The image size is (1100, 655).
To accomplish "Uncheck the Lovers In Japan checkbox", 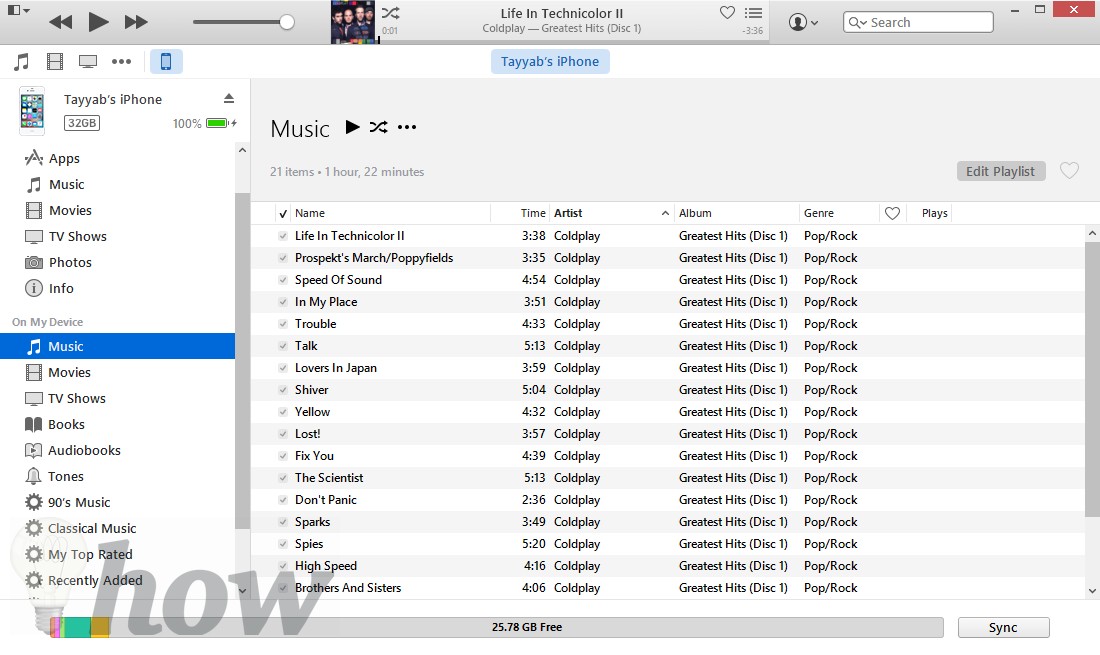I will pyautogui.click(x=283, y=368).
